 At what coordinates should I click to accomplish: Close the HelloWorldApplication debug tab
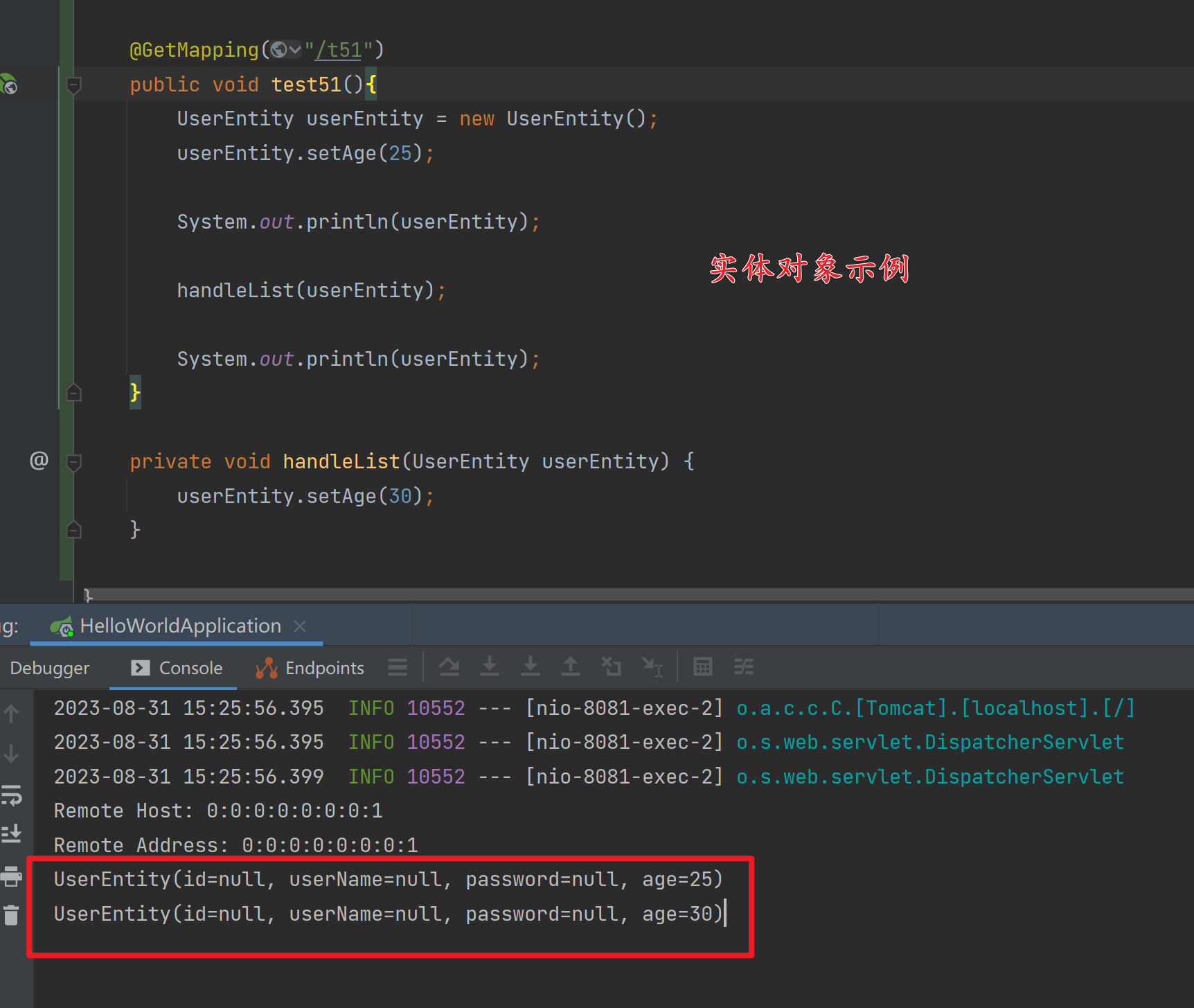pyautogui.click(x=300, y=626)
